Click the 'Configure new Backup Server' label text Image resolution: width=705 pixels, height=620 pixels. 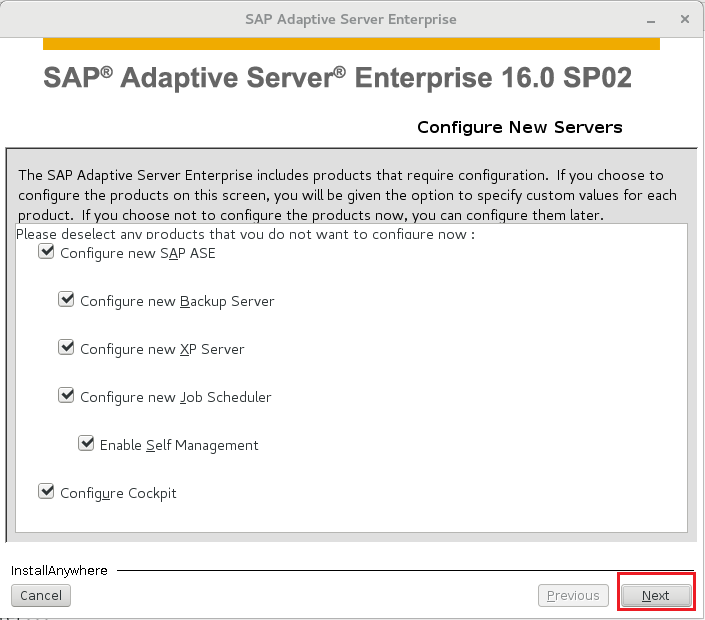(x=177, y=302)
